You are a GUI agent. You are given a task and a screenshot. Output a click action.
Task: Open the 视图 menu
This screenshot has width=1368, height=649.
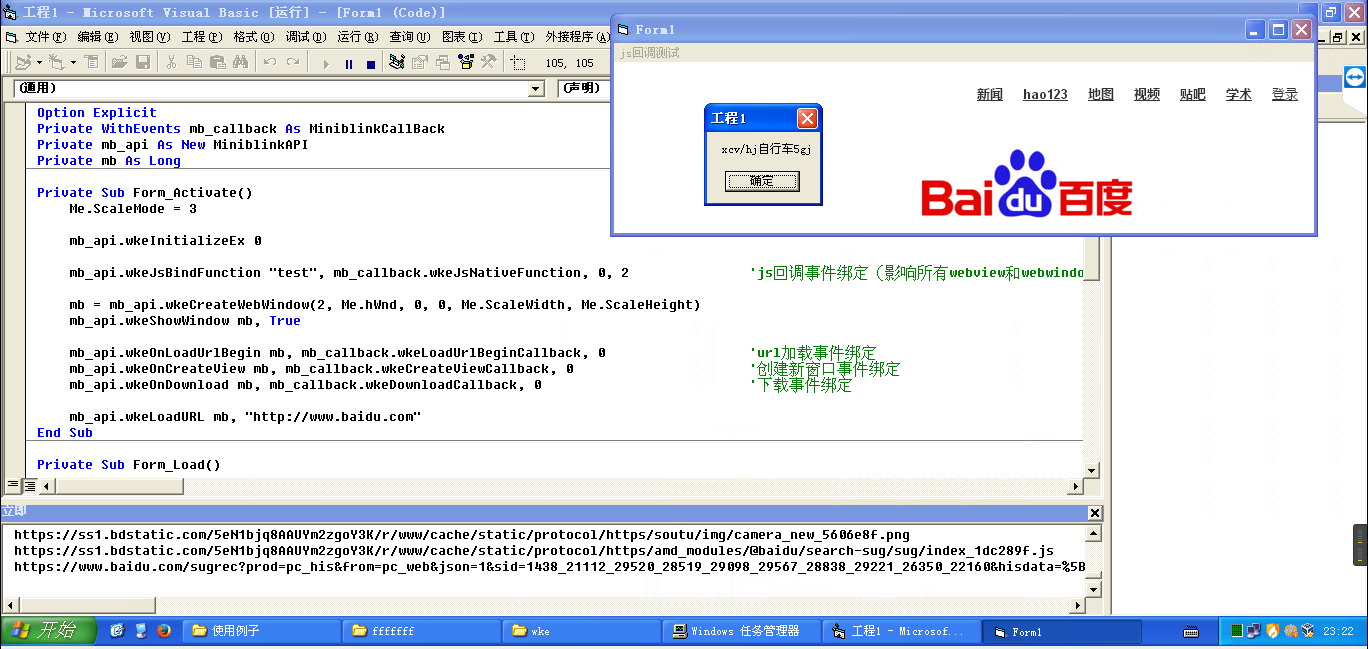click(149, 37)
